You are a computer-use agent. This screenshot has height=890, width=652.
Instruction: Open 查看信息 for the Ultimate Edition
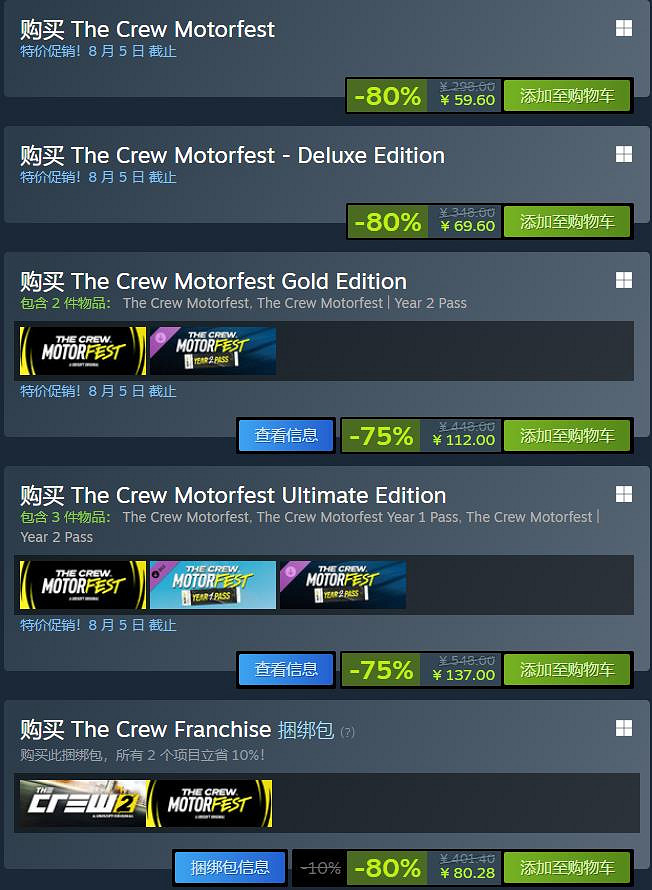(286, 670)
